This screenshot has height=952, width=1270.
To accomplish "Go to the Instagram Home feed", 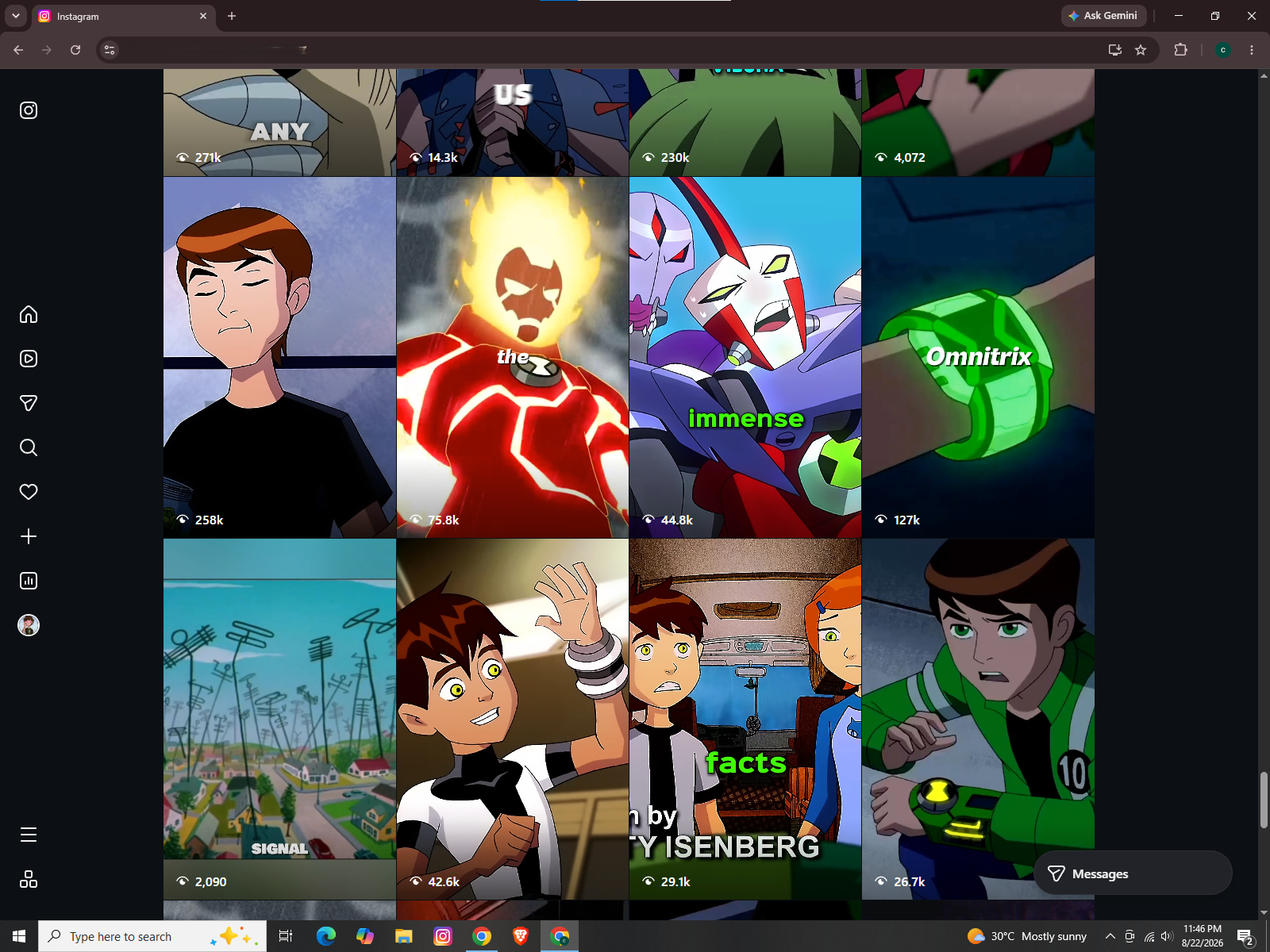I will coord(29,314).
